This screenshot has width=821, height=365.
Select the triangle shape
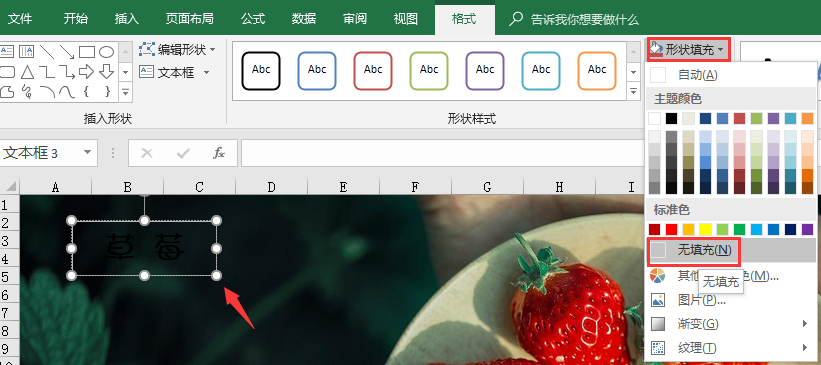pyautogui.click(x=27, y=72)
